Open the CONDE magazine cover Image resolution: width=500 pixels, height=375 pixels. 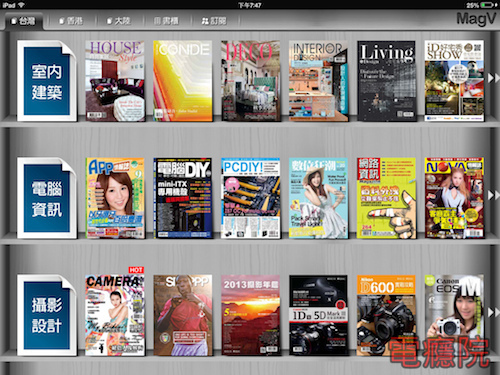point(183,81)
